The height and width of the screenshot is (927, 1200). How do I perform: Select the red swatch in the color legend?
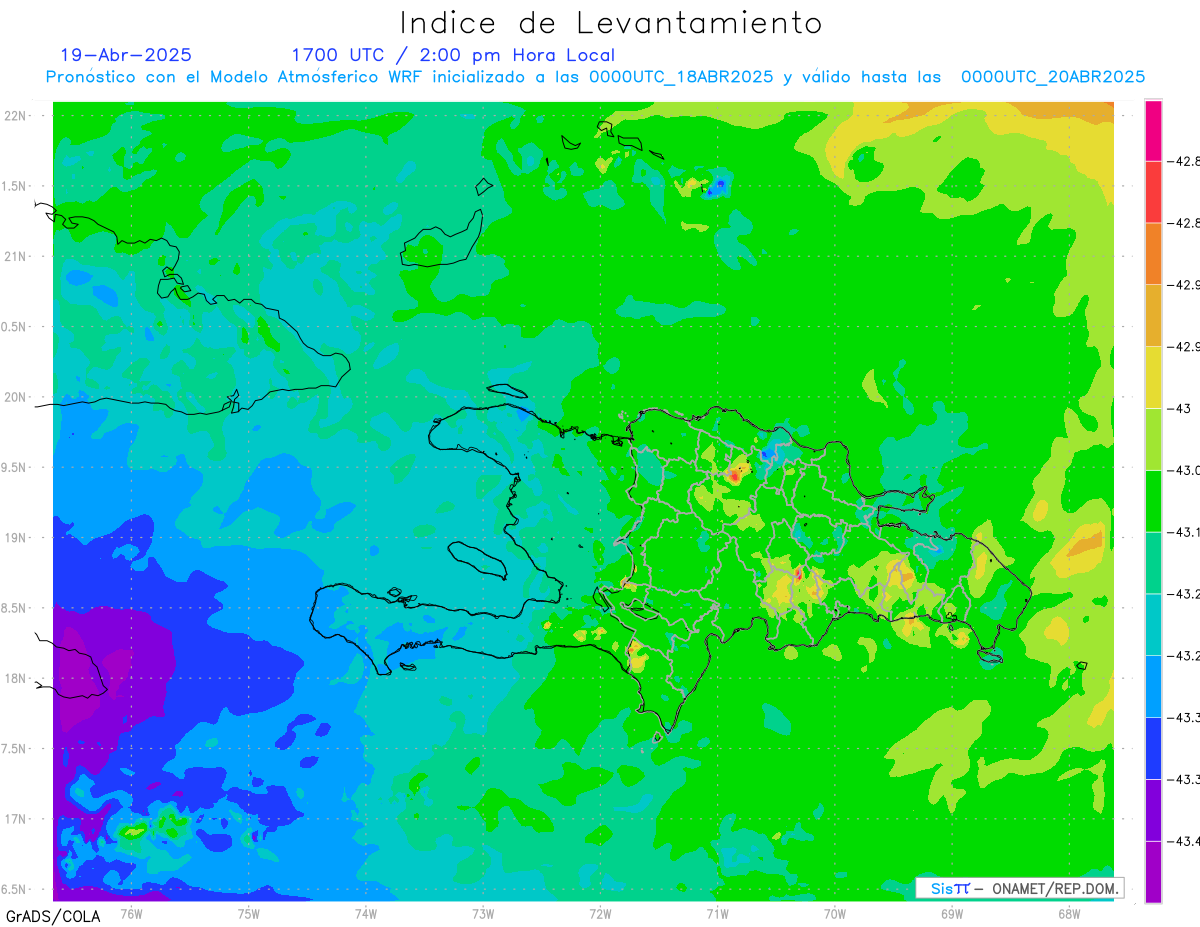(1153, 192)
